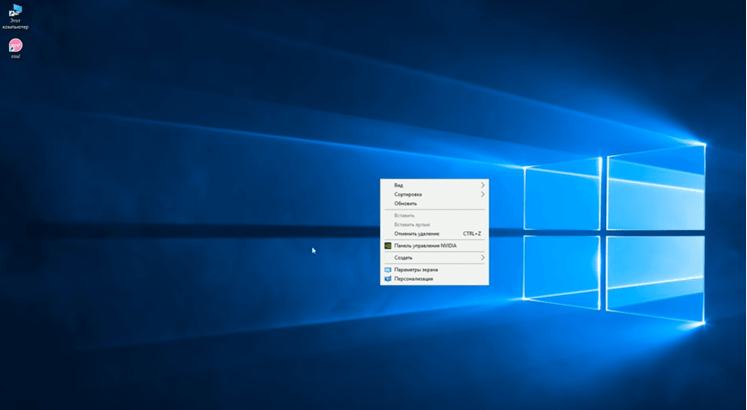Image resolution: width=747 pixels, height=410 pixels.
Task: Click the 'Сортировка' menu item label
Action: pyautogui.click(x=408, y=194)
